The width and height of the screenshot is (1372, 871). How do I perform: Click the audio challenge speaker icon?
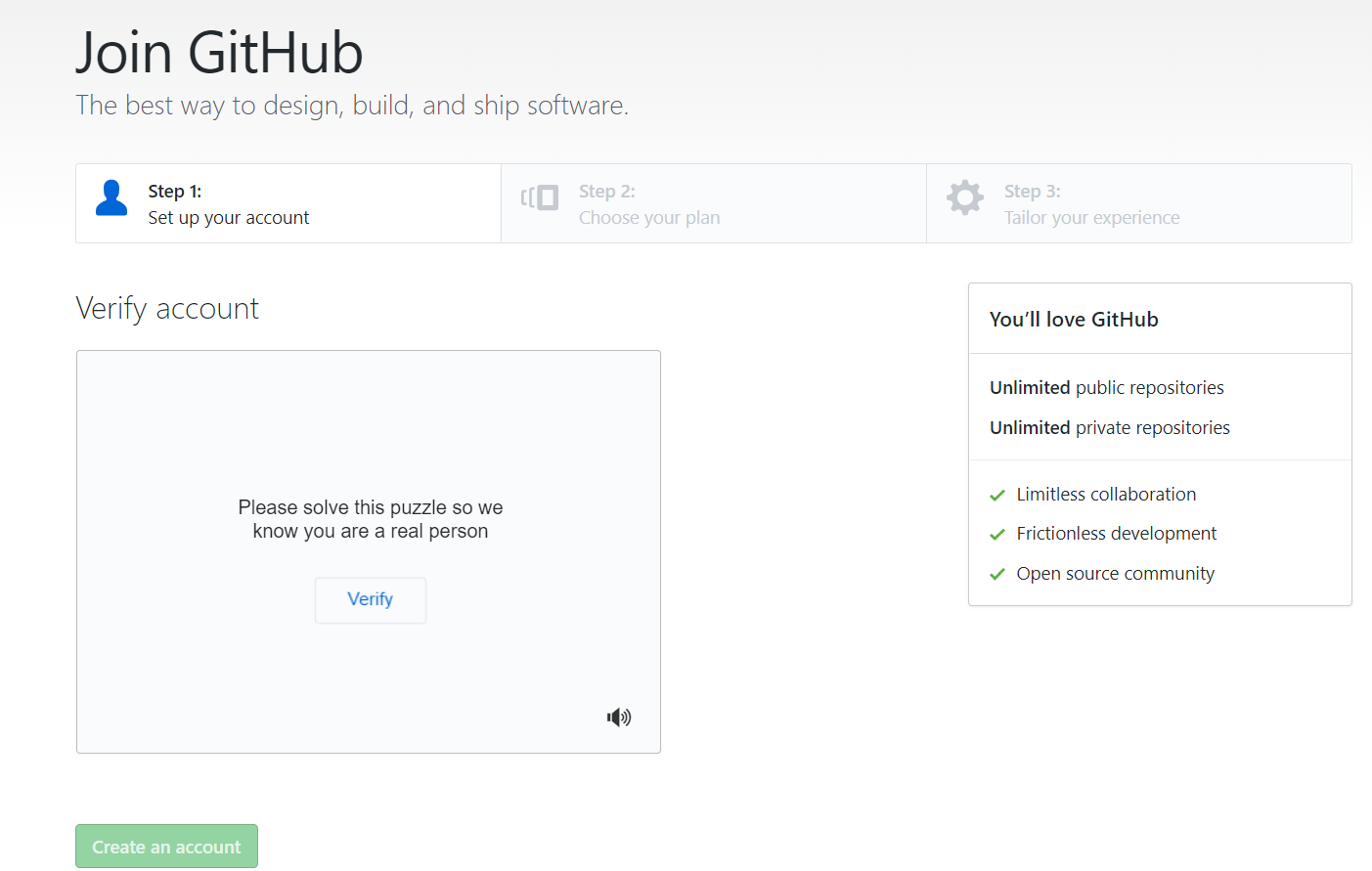[619, 718]
